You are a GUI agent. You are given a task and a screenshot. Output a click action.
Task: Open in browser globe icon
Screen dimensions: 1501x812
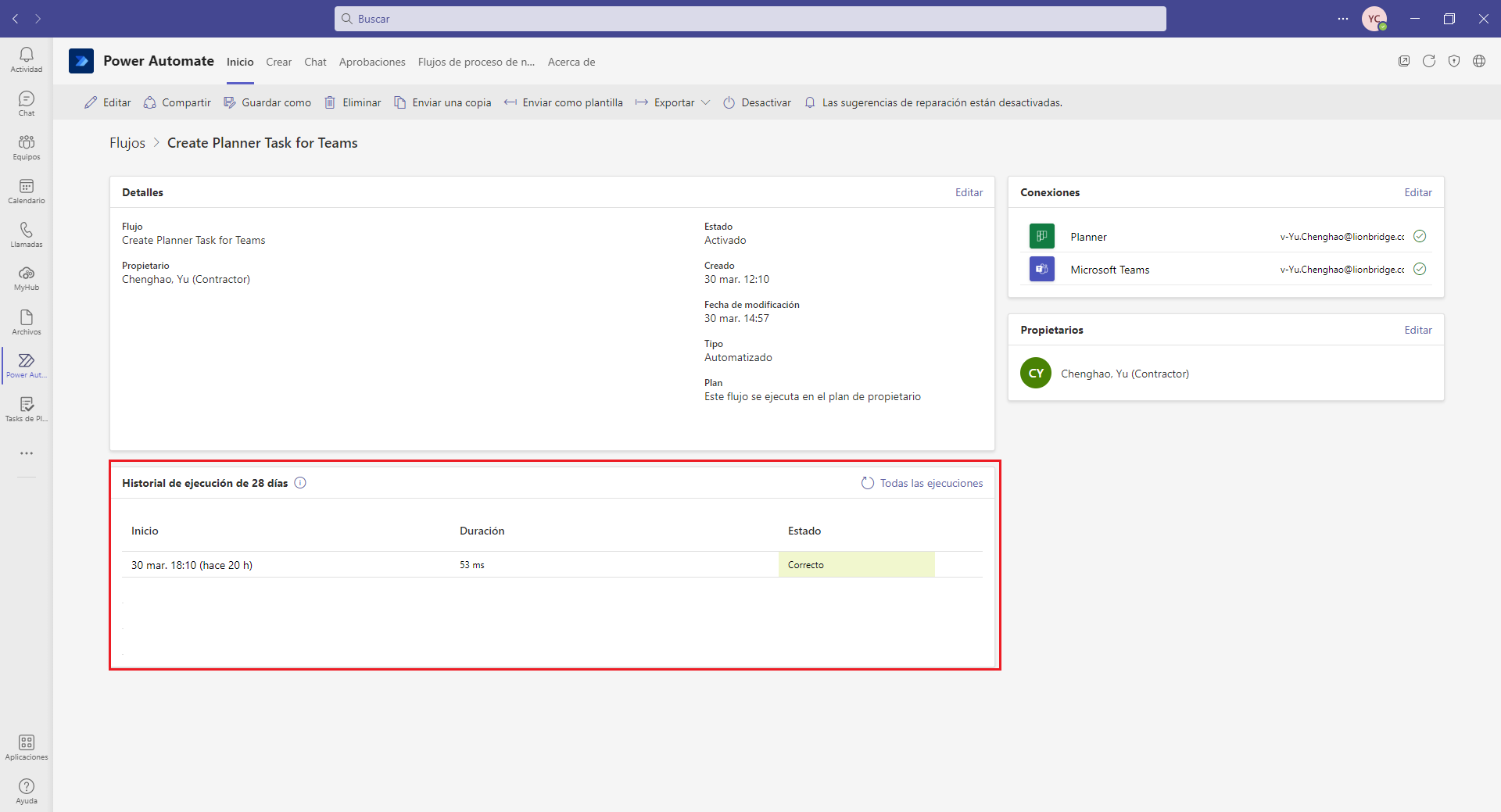pos(1479,61)
